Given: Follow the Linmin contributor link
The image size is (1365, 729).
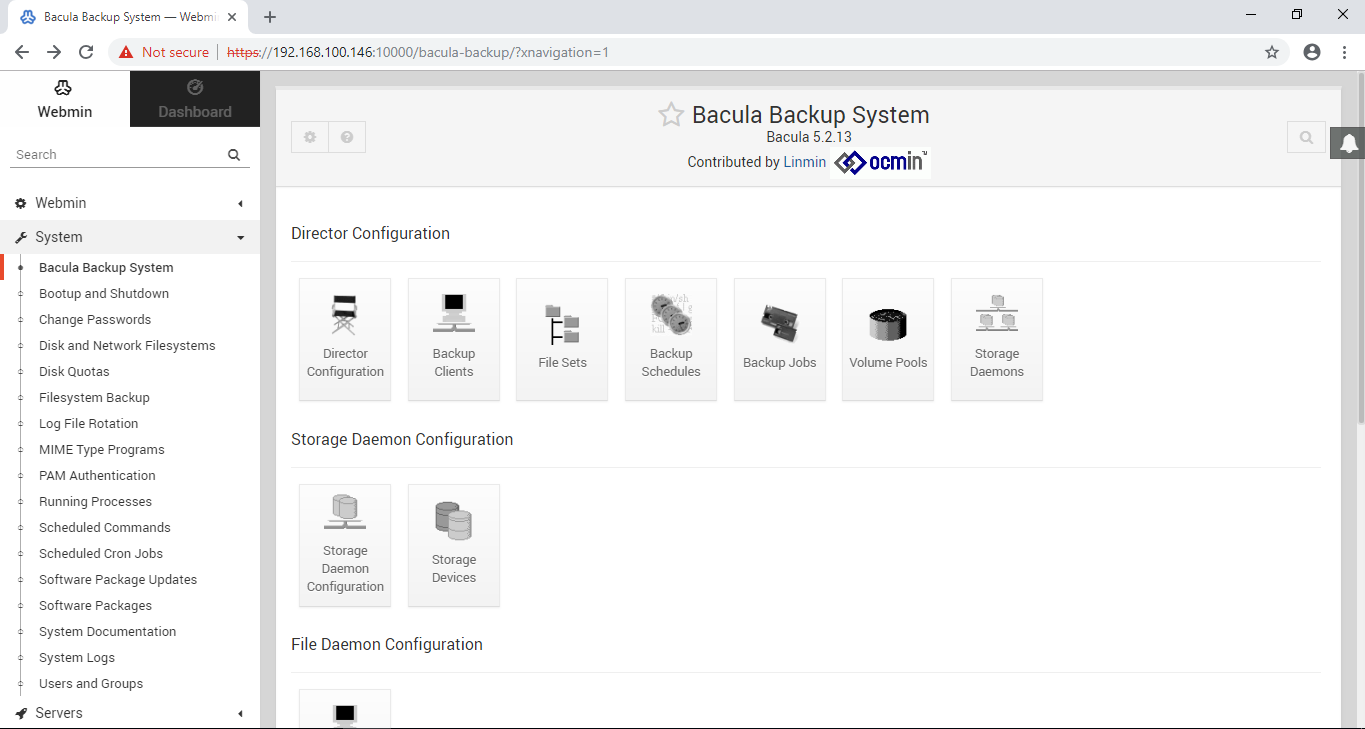Looking at the screenshot, I should click(x=804, y=161).
